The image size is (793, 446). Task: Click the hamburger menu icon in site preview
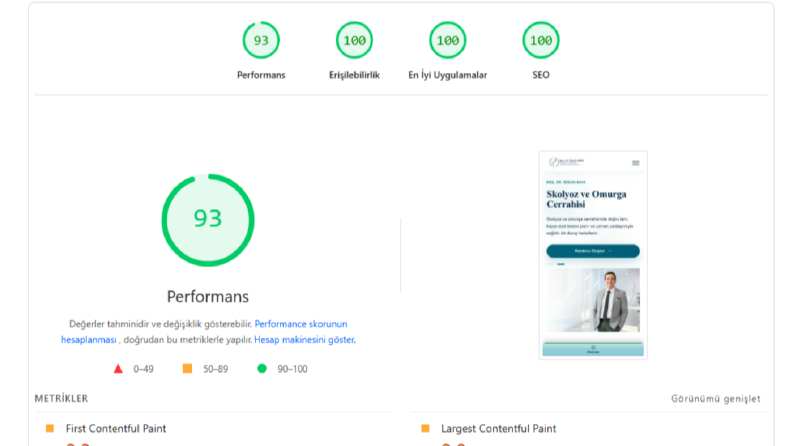coord(636,163)
